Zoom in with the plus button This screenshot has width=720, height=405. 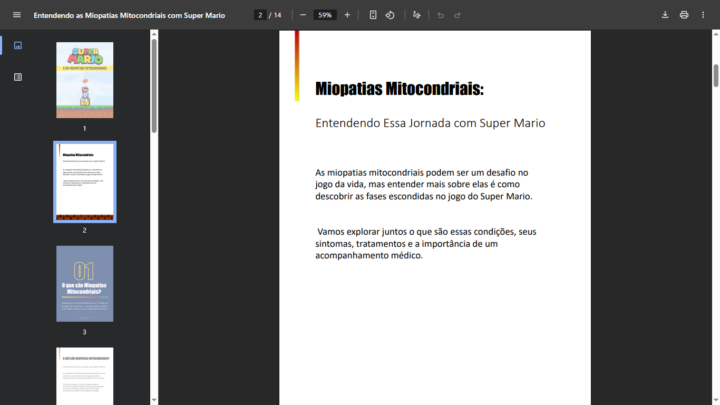[x=347, y=15]
